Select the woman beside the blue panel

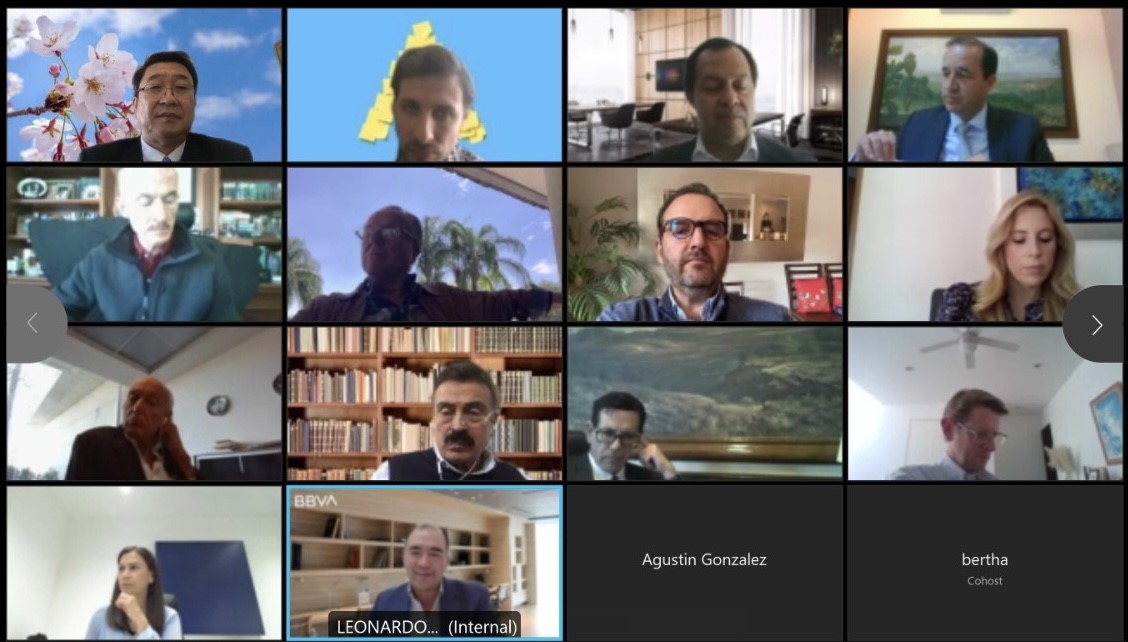[x=144, y=562]
